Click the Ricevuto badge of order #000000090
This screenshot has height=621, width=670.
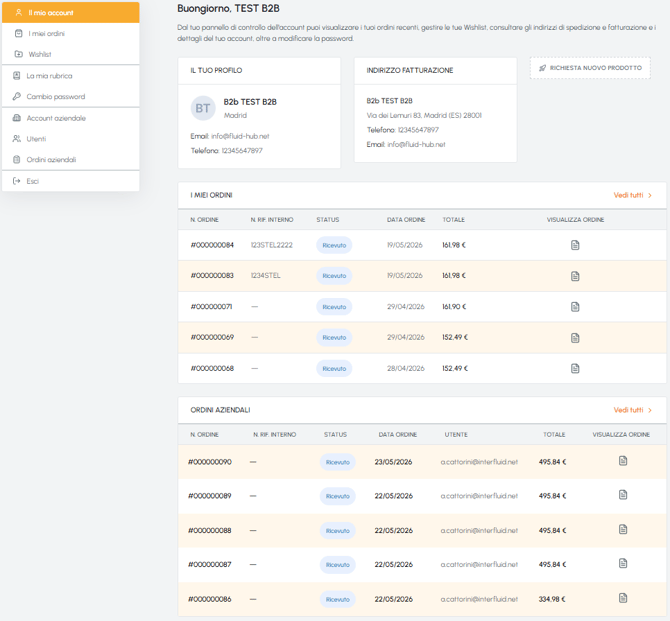point(338,462)
